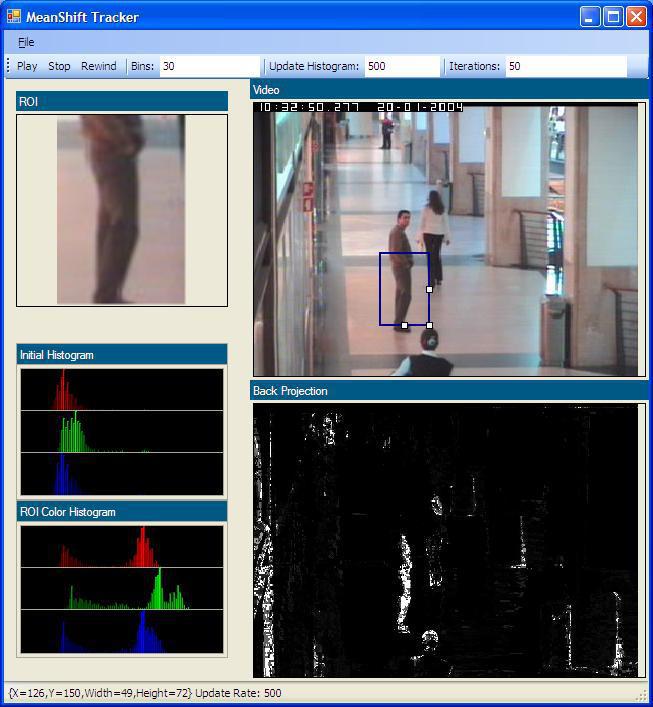The image size is (653, 707).
Task: Click the status bar ROI coordinates text
Action: (x=101, y=693)
